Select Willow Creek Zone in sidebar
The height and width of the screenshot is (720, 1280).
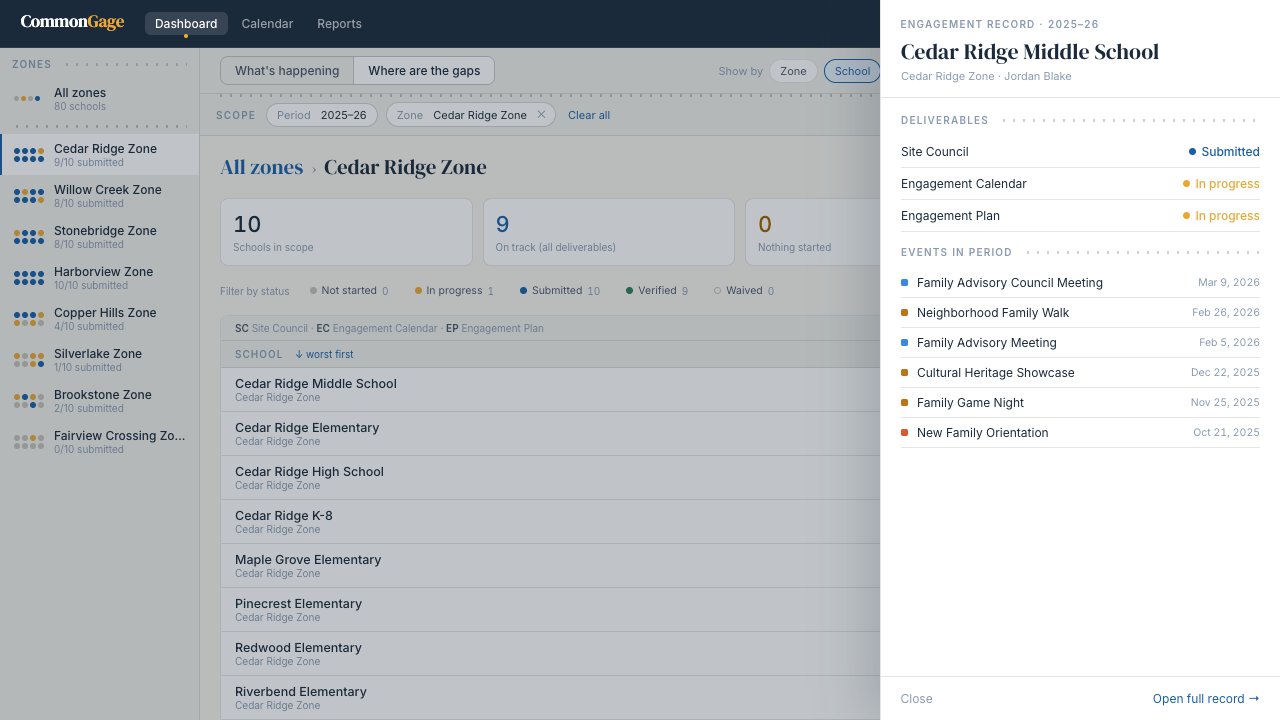click(100, 196)
